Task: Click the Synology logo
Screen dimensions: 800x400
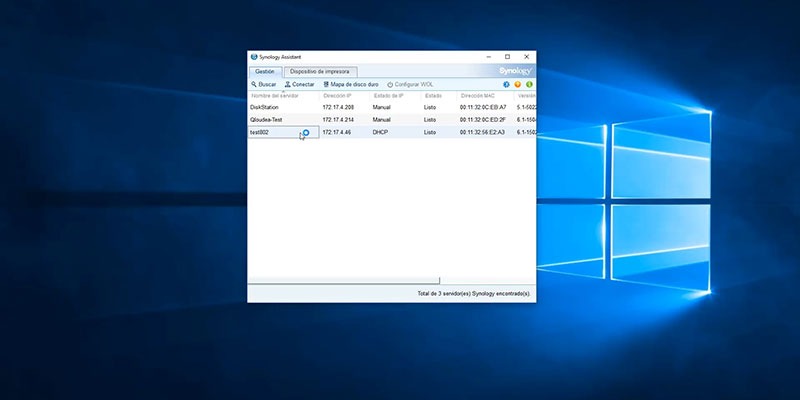Action: coord(515,71)
